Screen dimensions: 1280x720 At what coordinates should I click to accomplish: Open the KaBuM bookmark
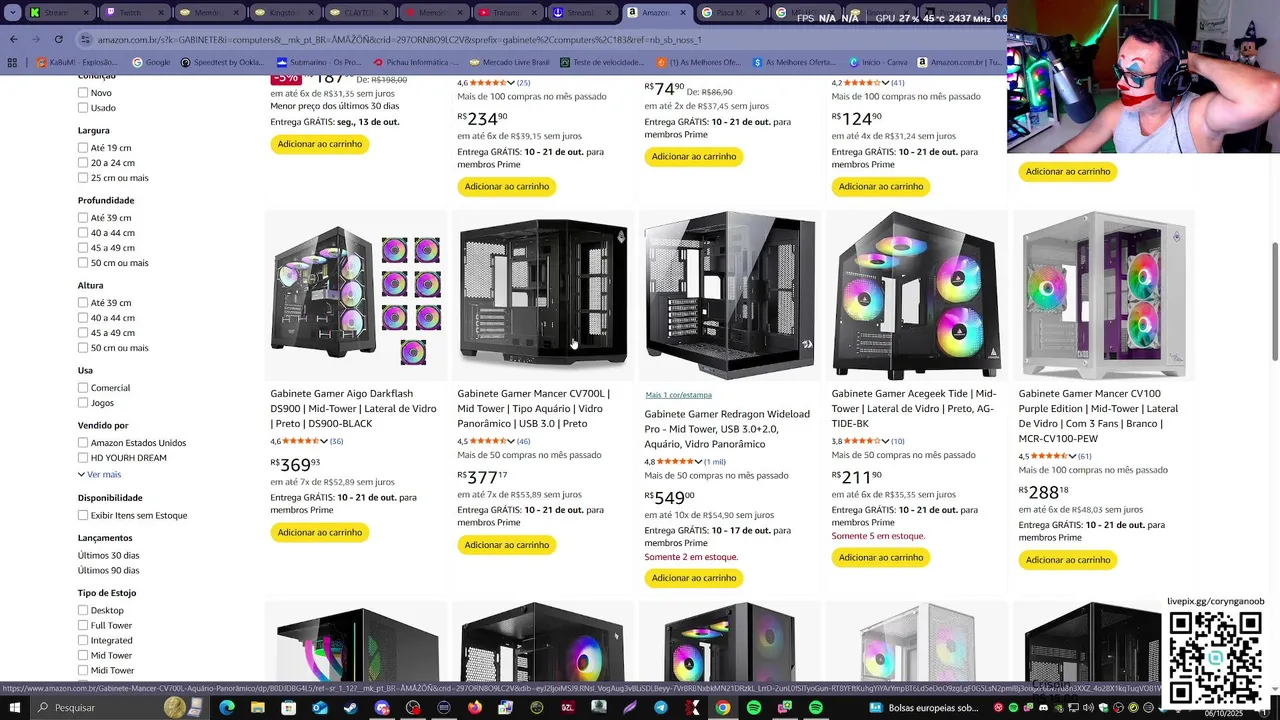tap(77, 62)
